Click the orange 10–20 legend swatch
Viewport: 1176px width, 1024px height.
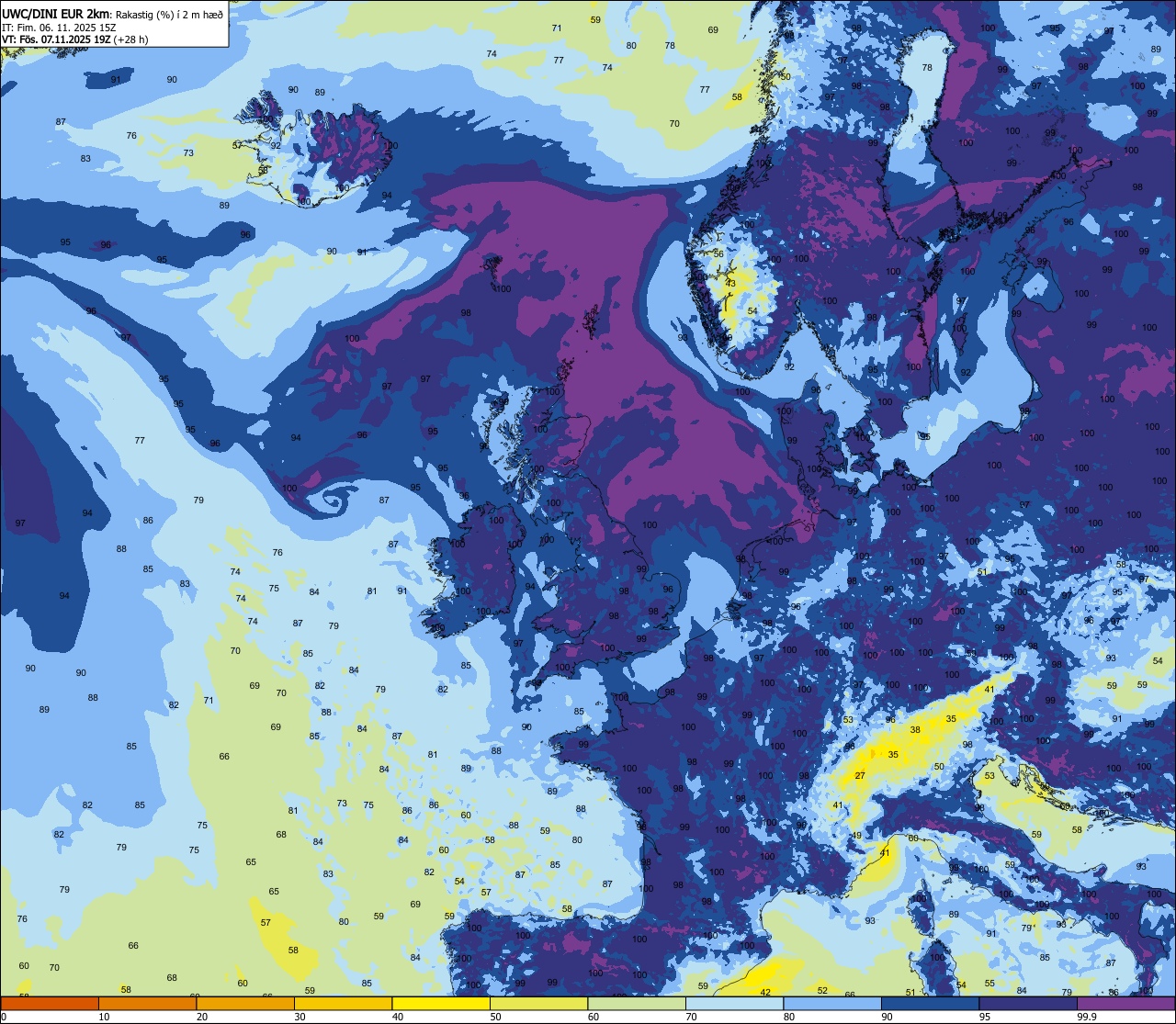(147, 1004)
